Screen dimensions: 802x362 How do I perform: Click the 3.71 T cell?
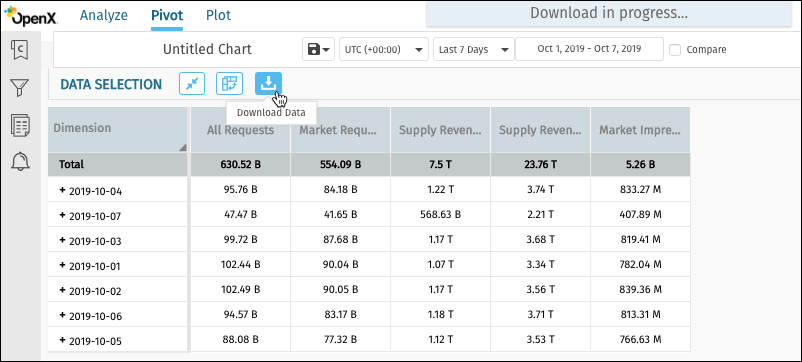[x=540, y=314]
